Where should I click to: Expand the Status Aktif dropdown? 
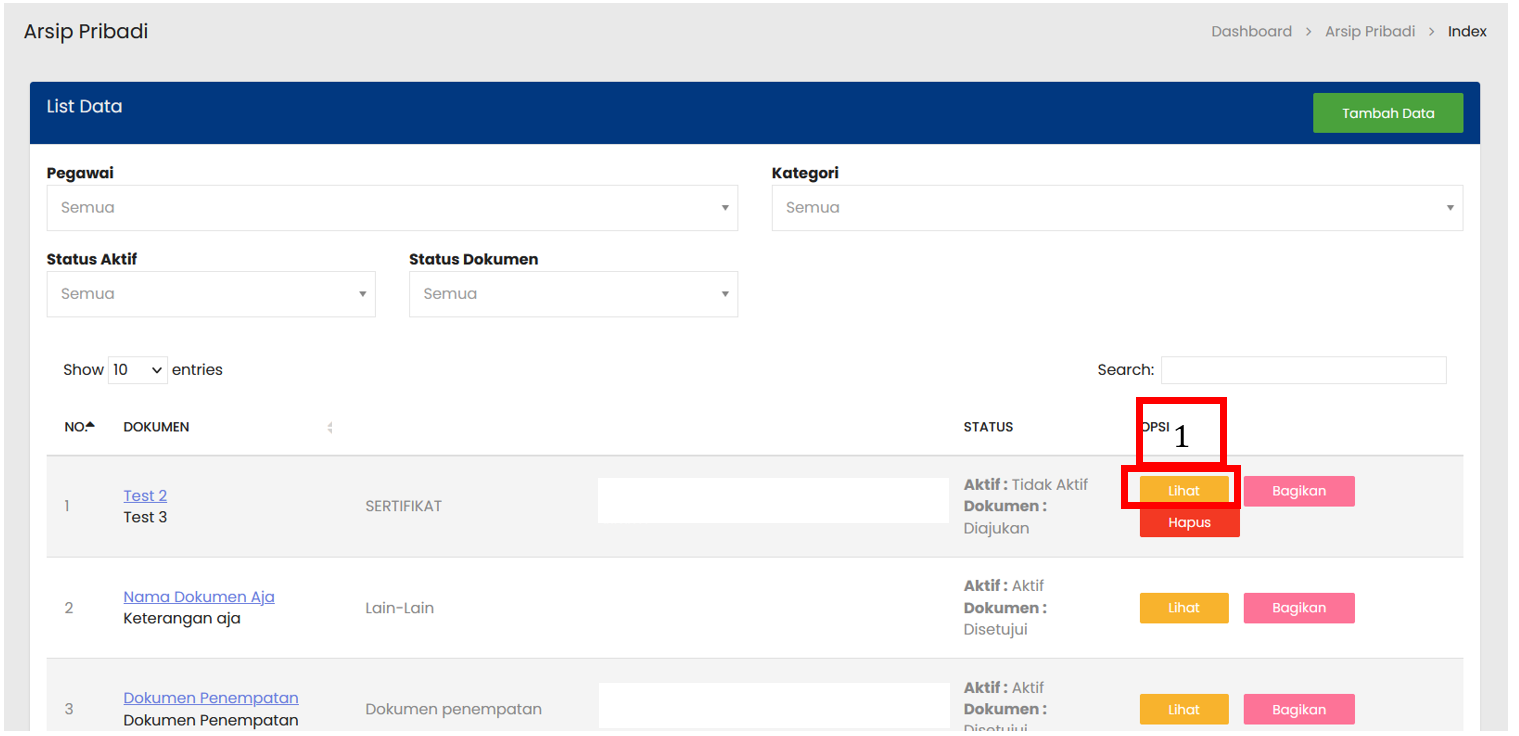click(210, 294)
